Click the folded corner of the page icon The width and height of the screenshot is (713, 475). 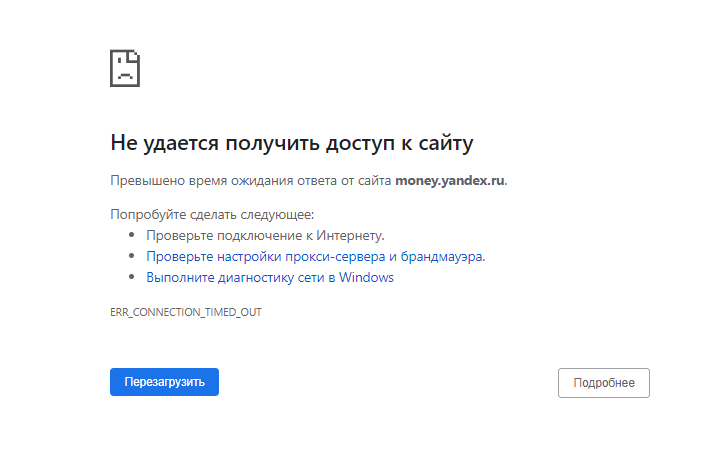(x=135, y=56)
